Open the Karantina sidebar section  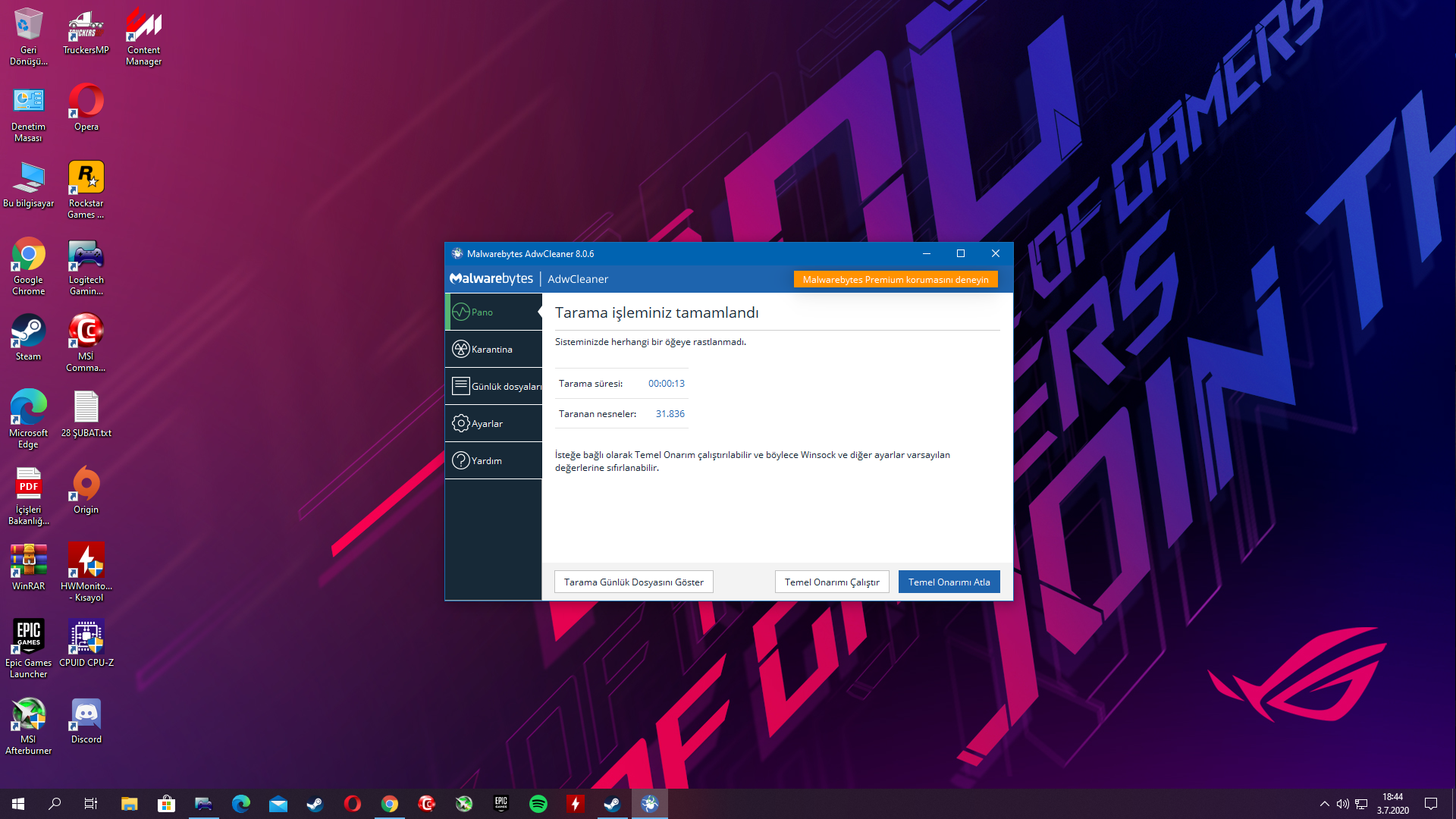[x=493, y=349]
